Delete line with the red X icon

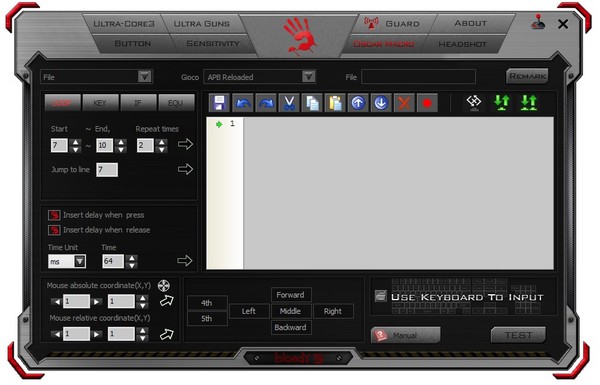pos(404,103)
